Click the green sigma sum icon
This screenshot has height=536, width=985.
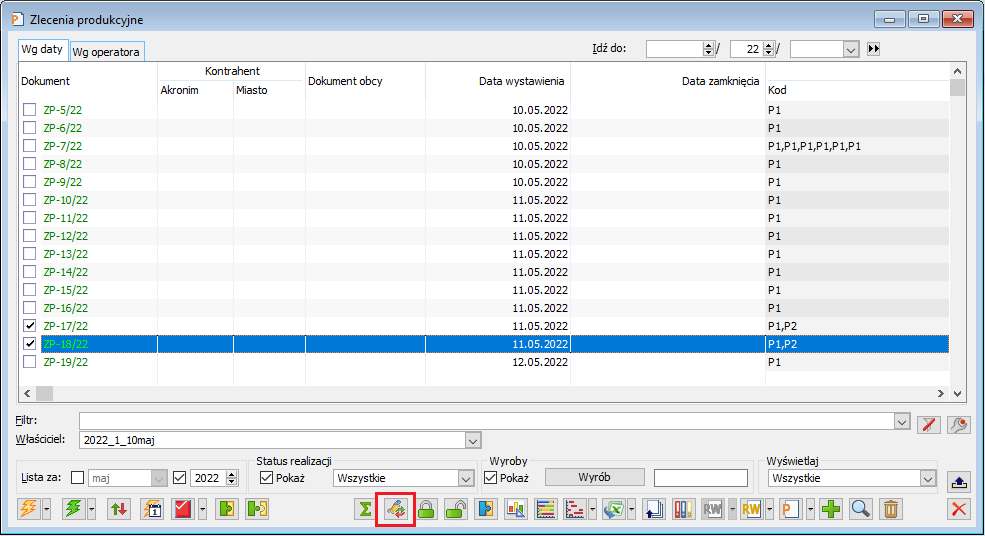coord(364,508)
